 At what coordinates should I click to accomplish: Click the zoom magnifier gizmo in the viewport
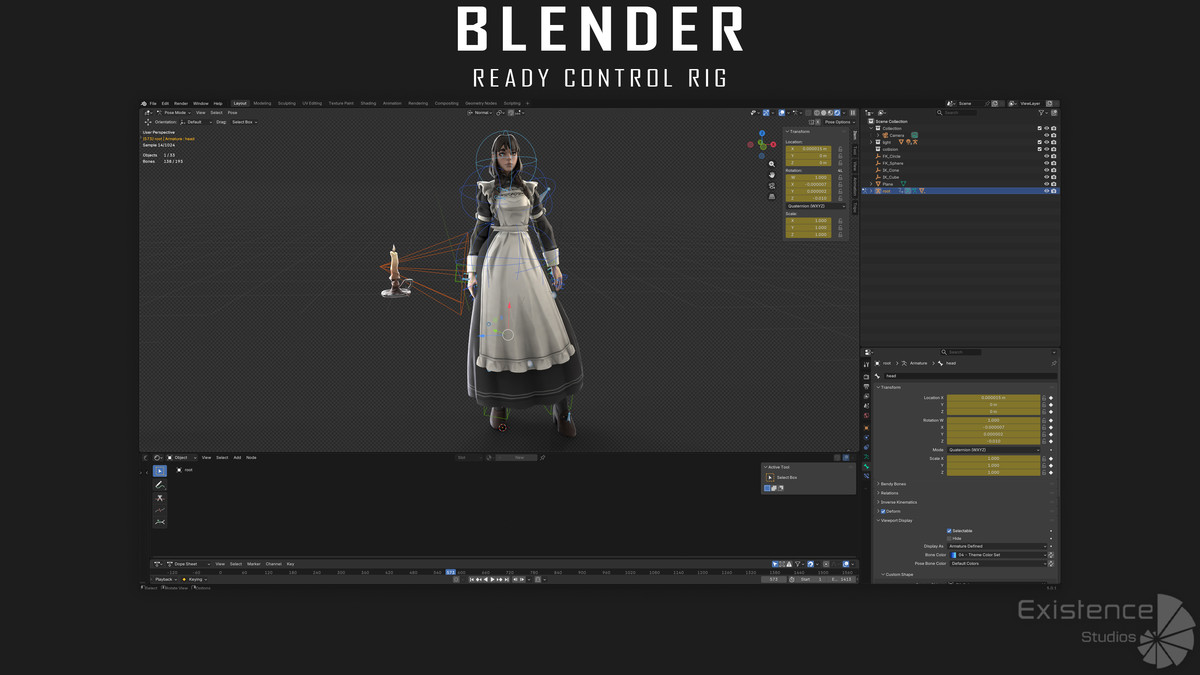(x=772, y=164)
